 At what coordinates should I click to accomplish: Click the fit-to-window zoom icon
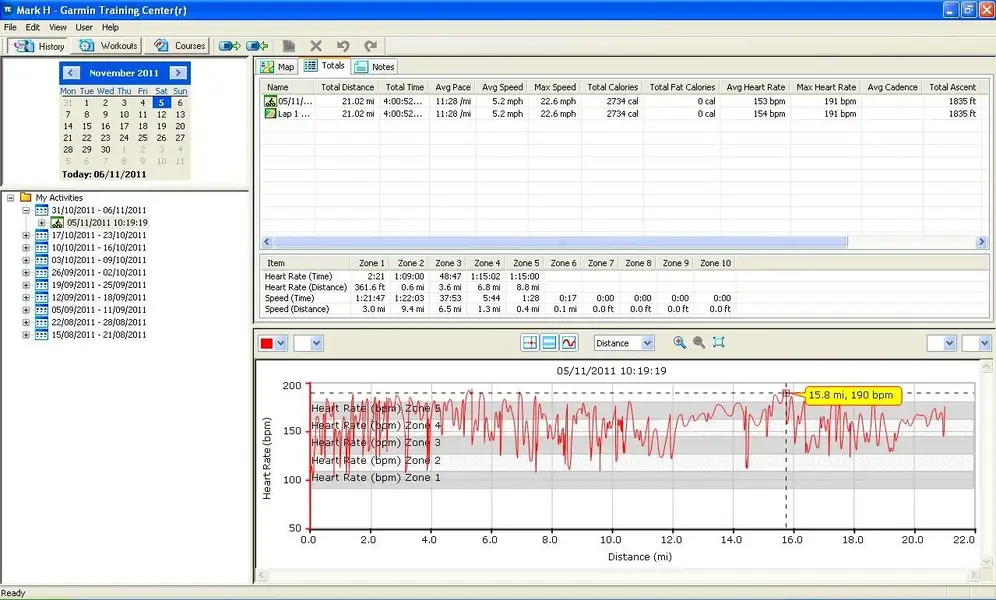pos(718,343)
